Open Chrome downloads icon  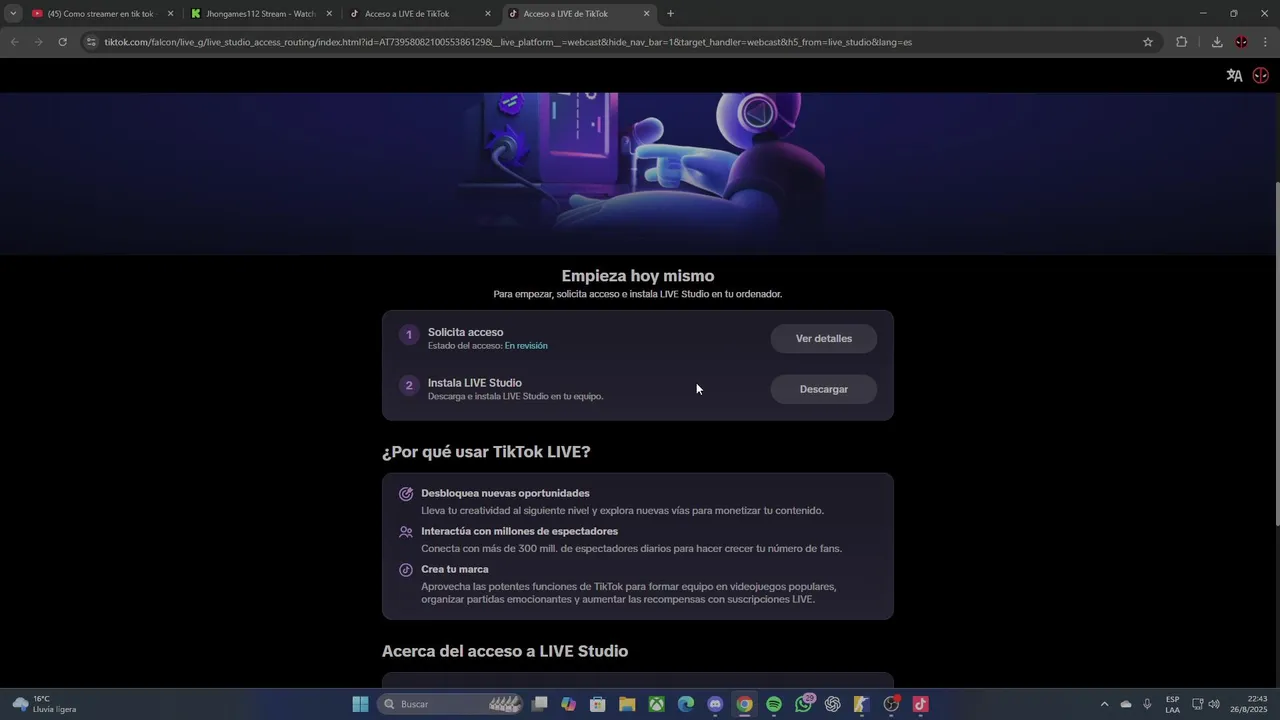1217,42
